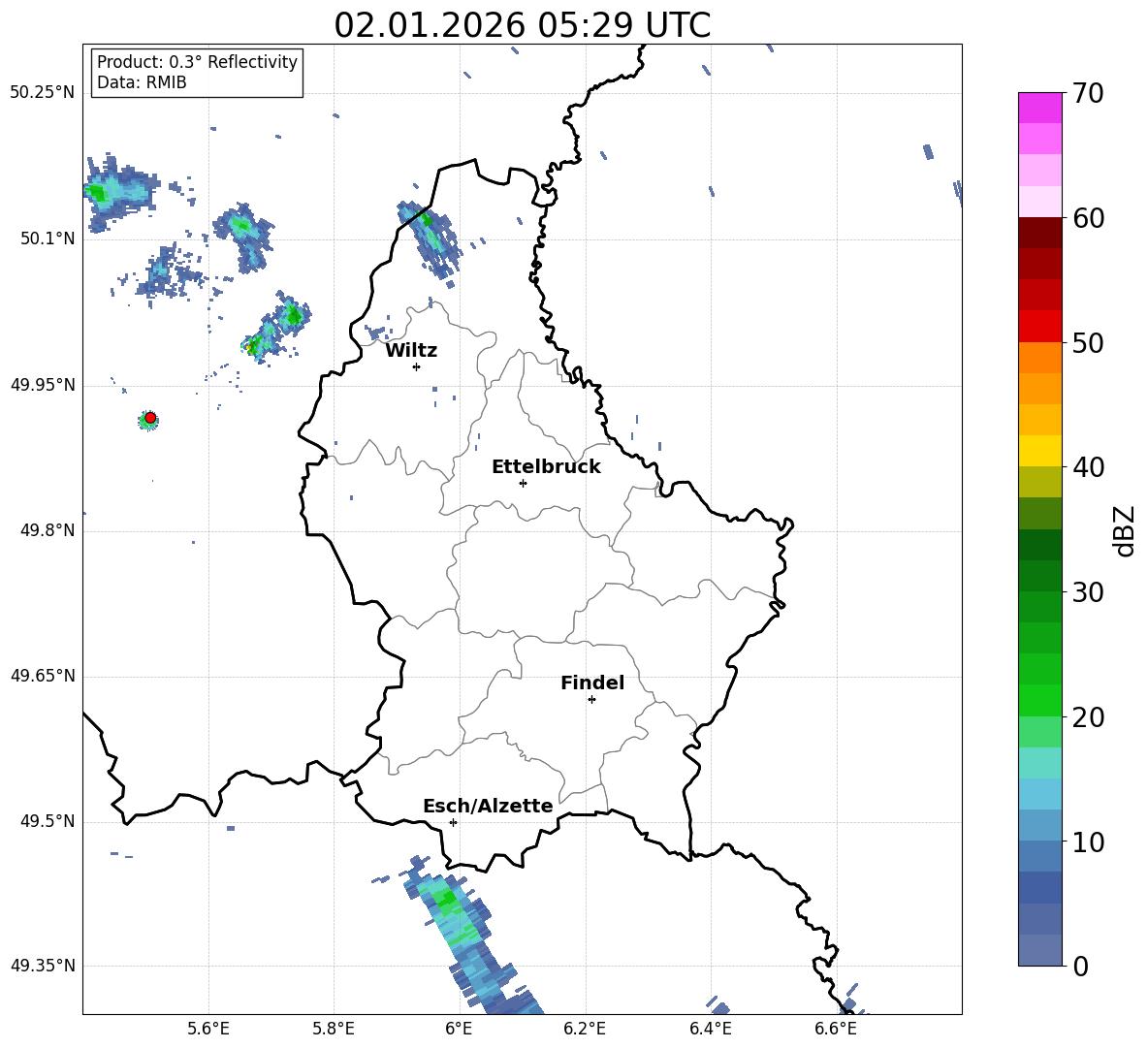Click the 'Product: 0.3° Reflectivity' legend line
Image resolution: width=1148 pixels, height=1048 pixels.
click(197, 62)
